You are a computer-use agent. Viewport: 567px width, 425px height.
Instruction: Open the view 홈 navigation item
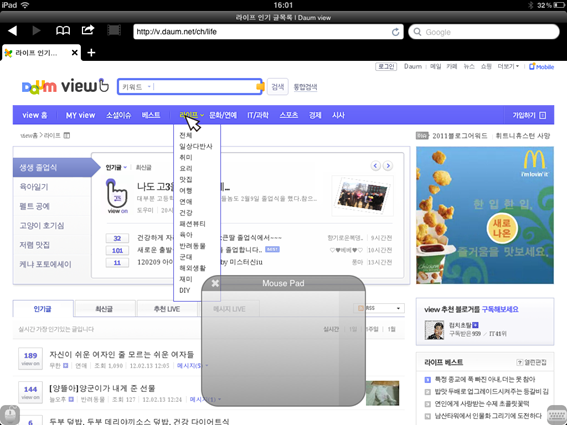pyautogui.click(x=35, y=115)
